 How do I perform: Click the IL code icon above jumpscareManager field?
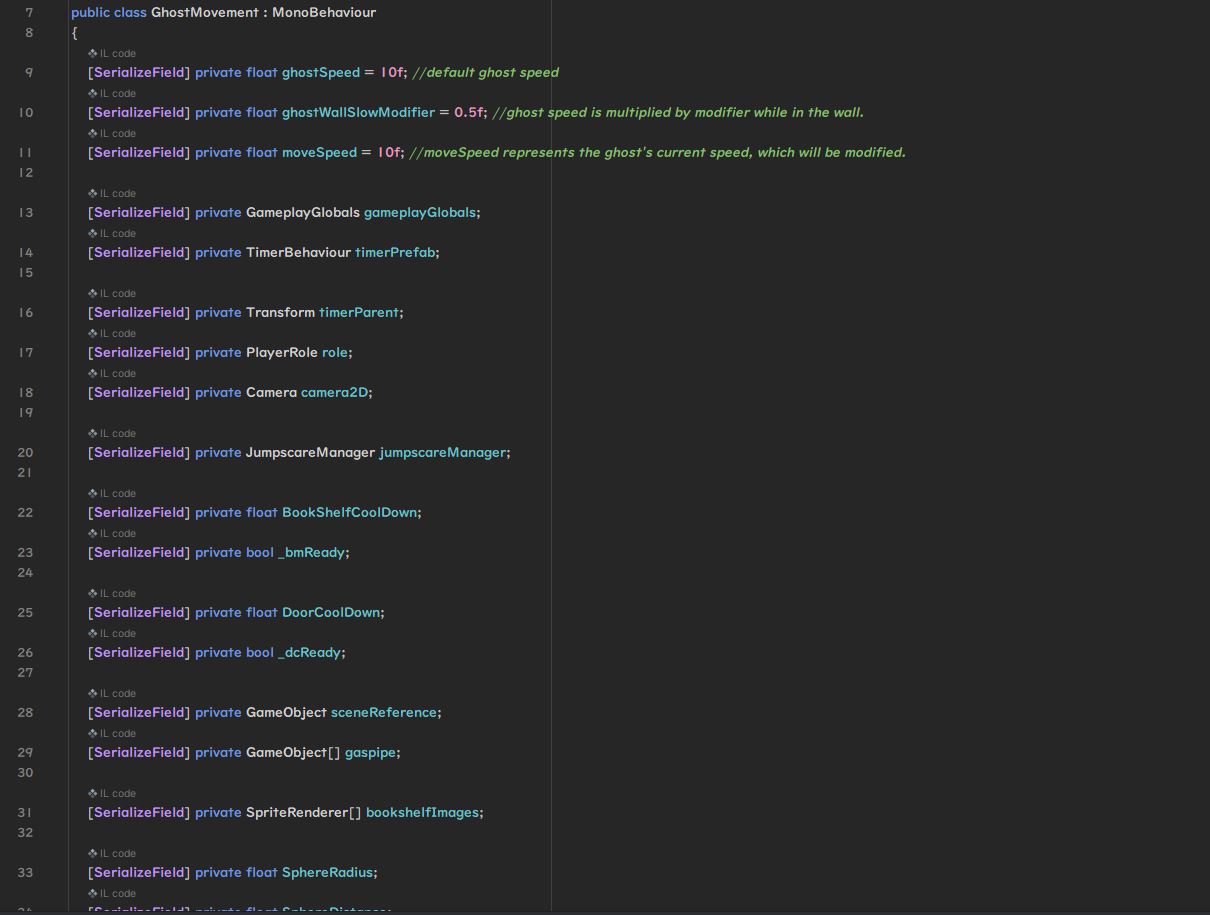93,433
